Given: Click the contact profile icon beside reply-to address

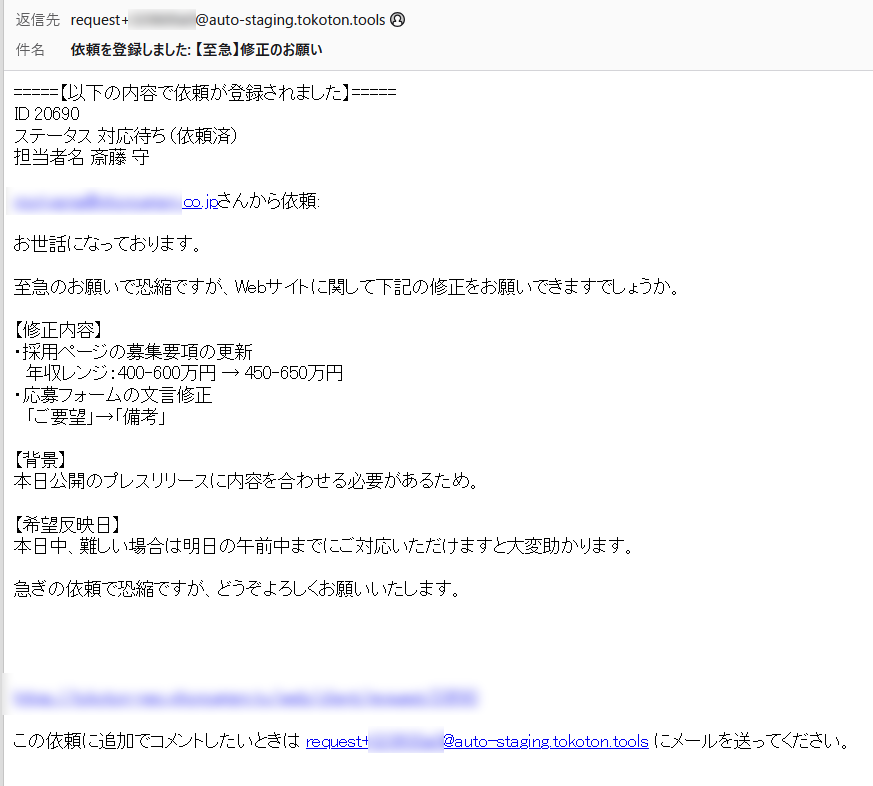Looking at the screenshot, I should click(397, 18).
